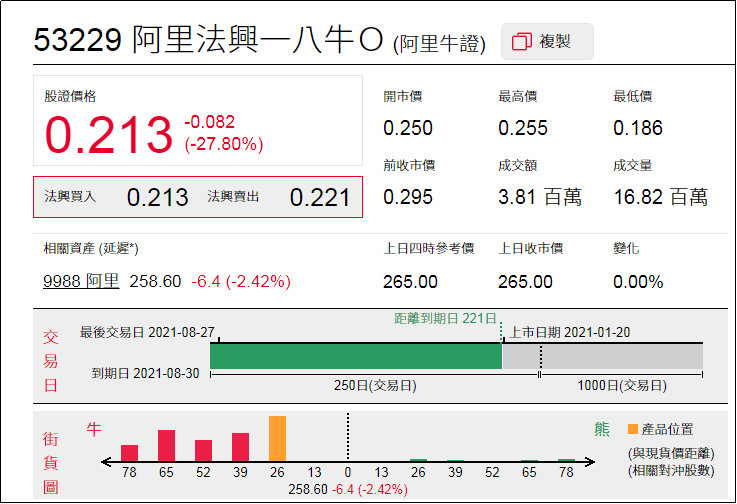Click the 到期日 2021-08-30 label

[x=145, y=373]
